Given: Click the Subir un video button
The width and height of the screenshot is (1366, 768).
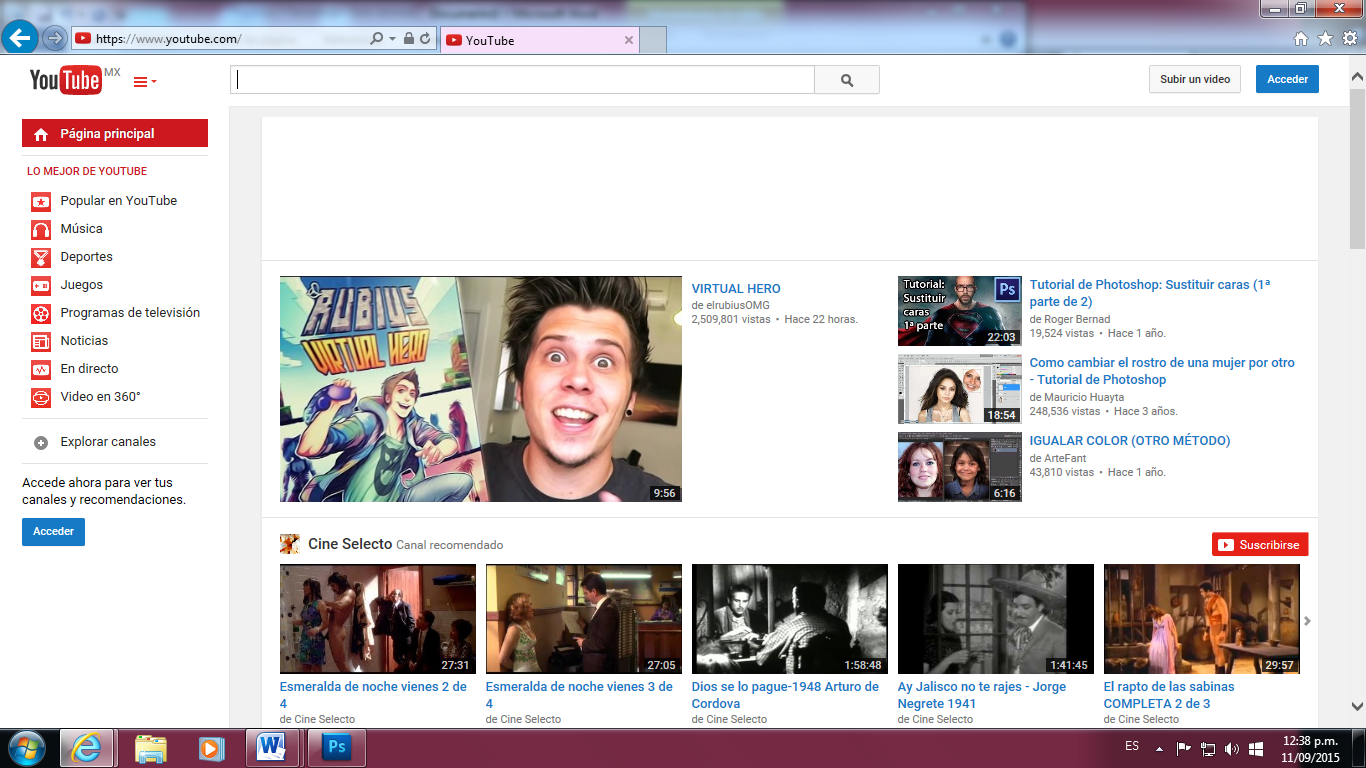Looking at the screenshot, I should pyautogui.click(x=1195, y=80).
